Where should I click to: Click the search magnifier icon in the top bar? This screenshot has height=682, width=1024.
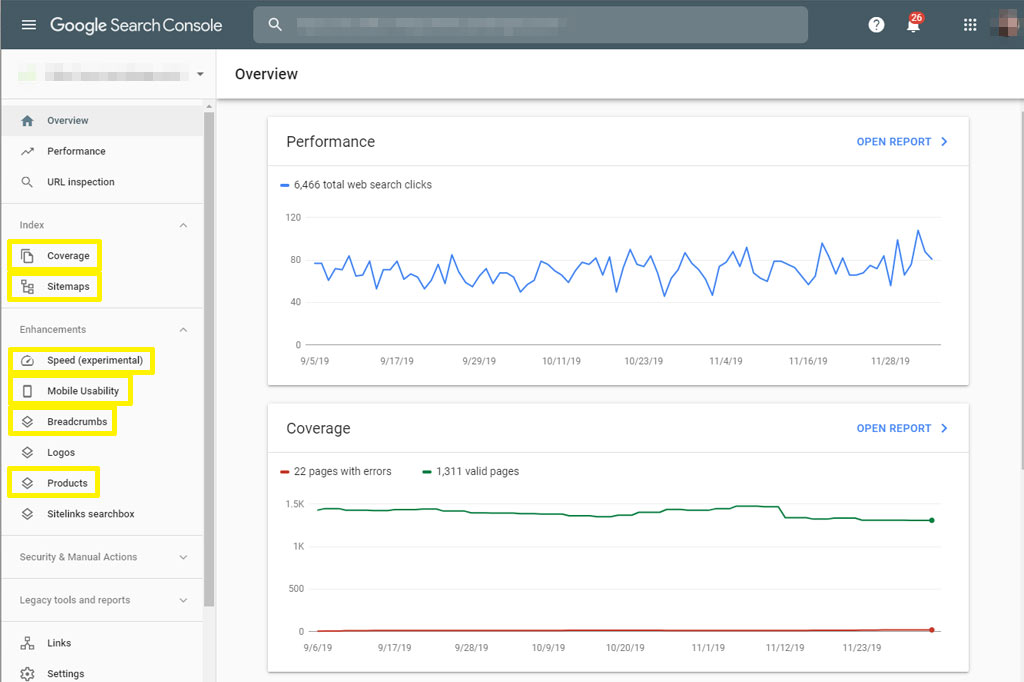point(275,25)
